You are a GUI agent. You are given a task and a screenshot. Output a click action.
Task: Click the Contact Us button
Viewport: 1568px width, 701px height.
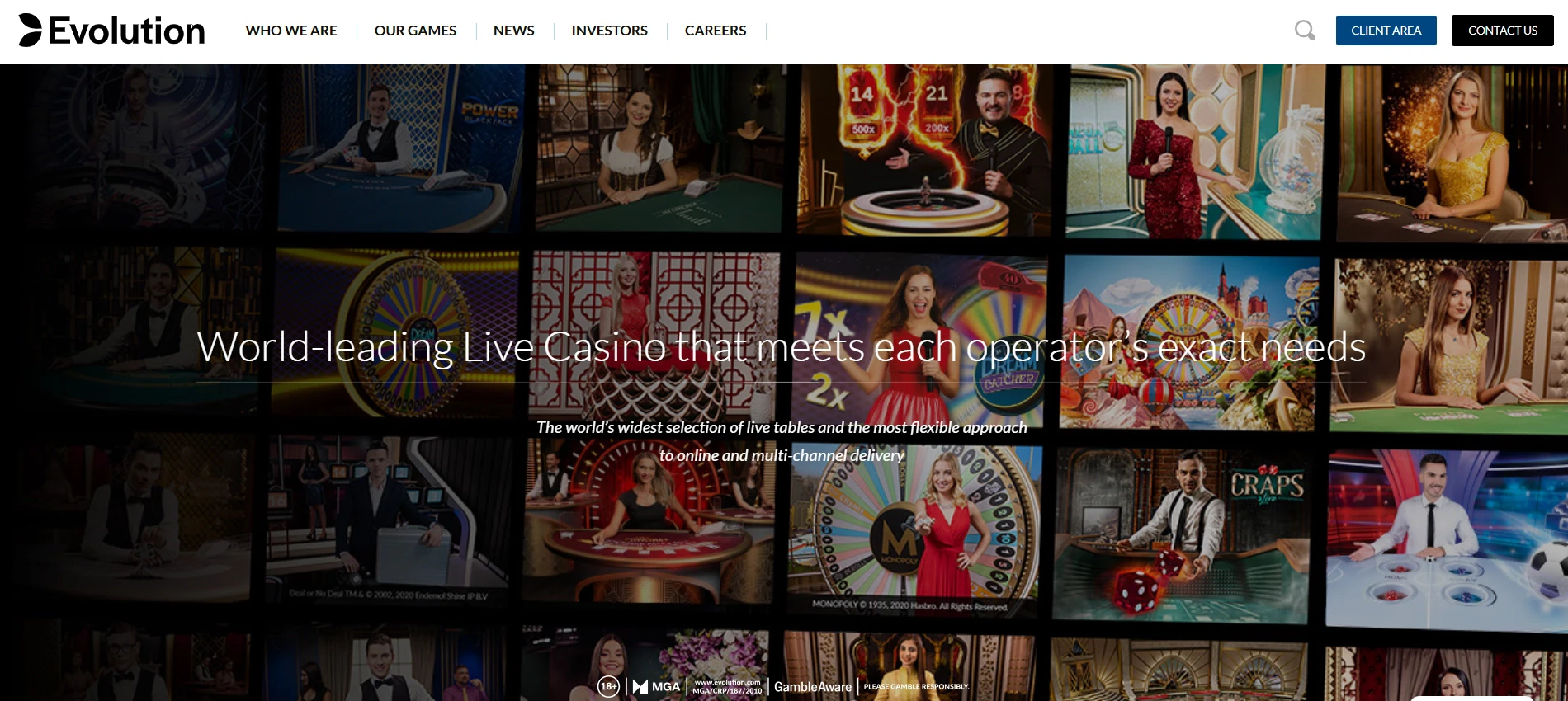[1502, 31]
